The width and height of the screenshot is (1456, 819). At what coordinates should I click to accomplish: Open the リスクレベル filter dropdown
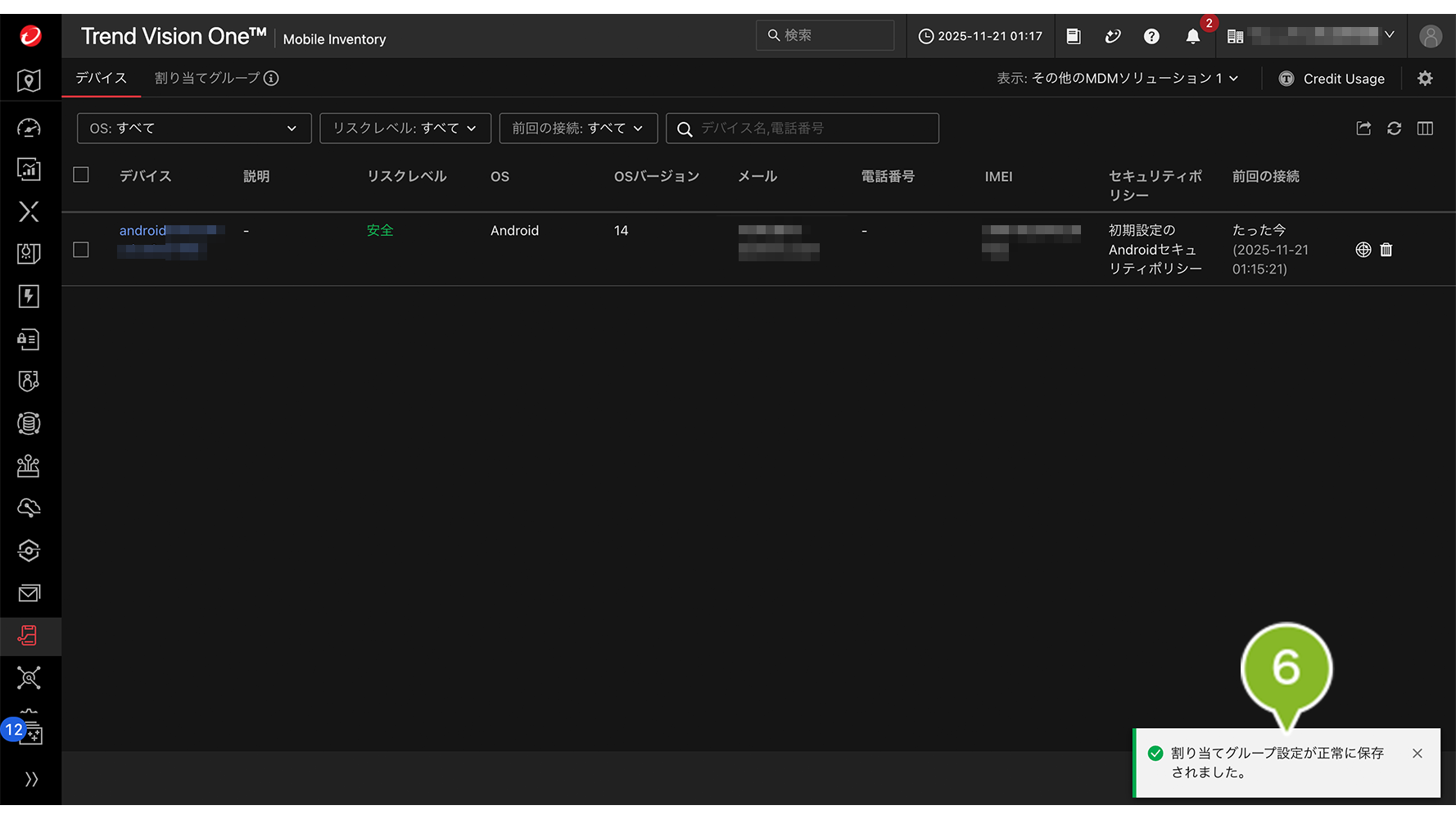coord(405,129)
